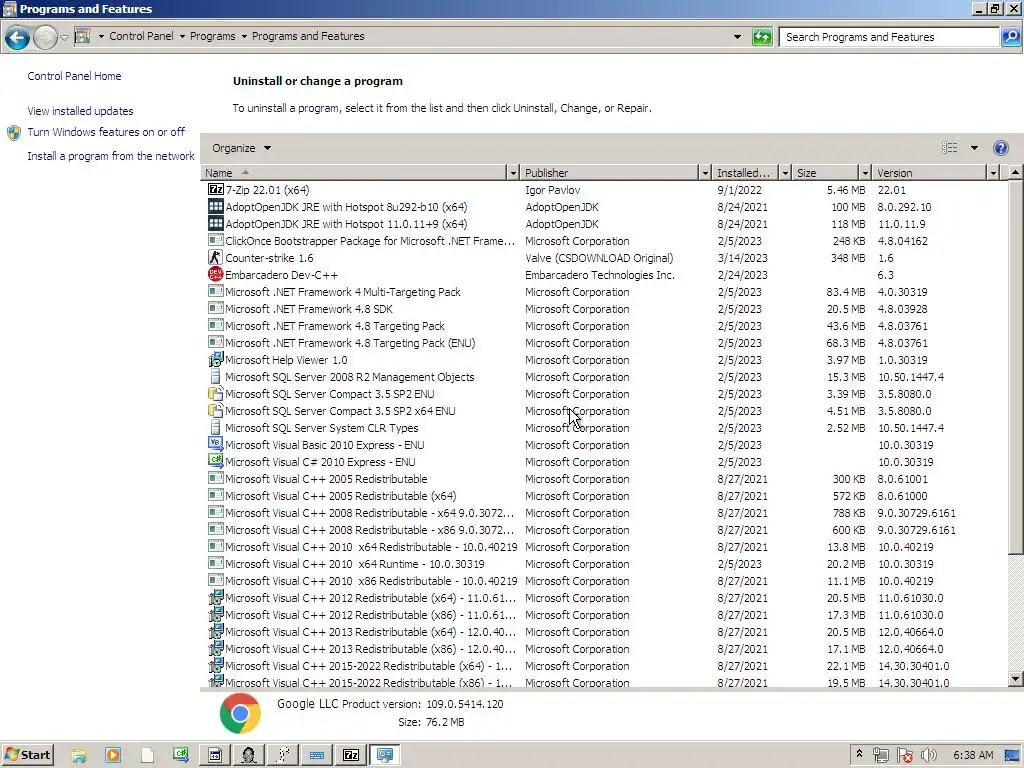This screenshot has height=768, width=1024.
Task: Open the Start menu
Action: click(27, 755)
